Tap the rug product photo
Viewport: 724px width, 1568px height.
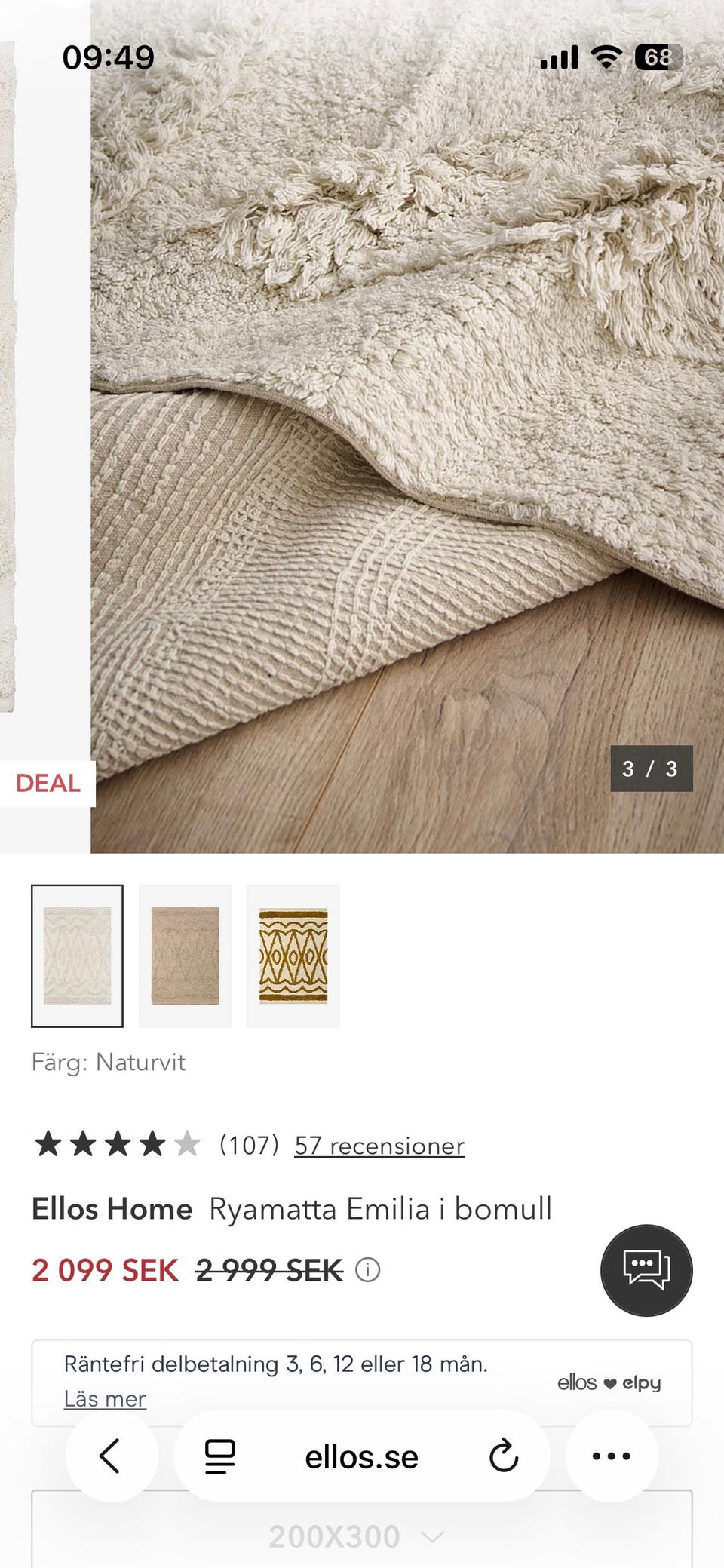[x=407, y=427]
